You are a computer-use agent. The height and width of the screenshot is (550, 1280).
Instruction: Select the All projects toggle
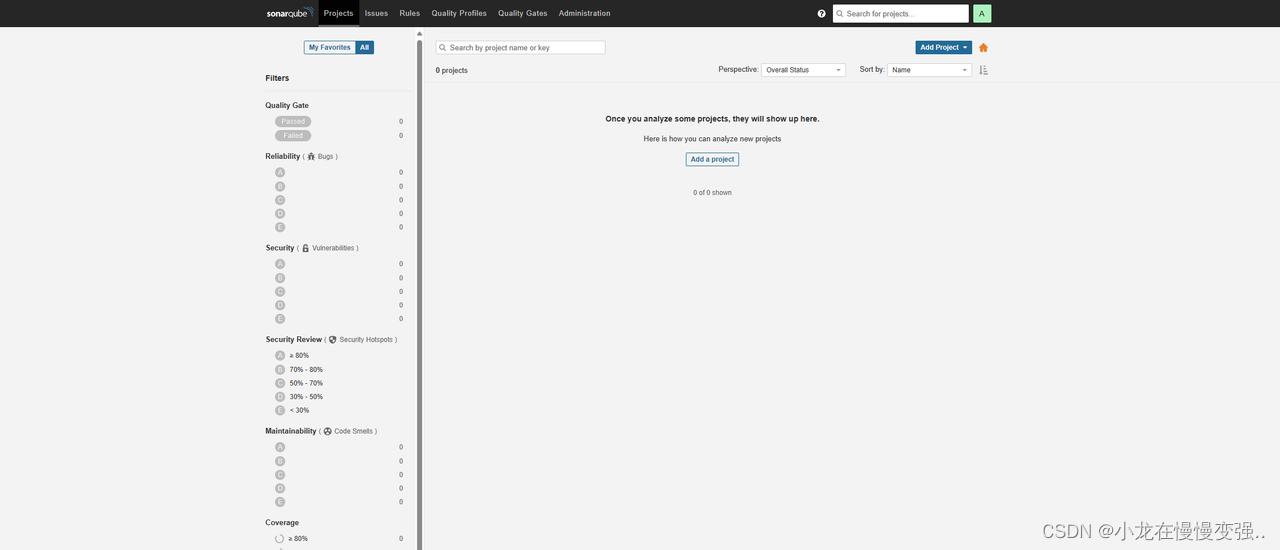365,47
